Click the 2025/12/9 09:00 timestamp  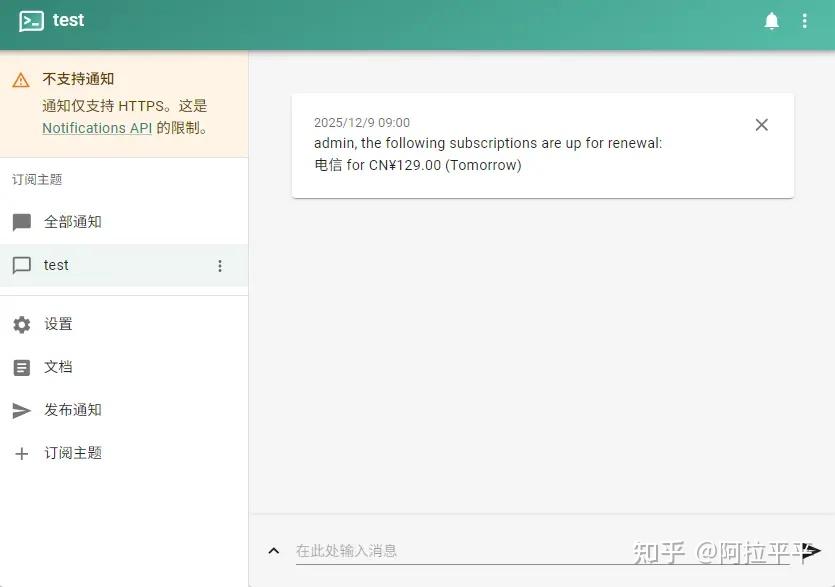362,123
